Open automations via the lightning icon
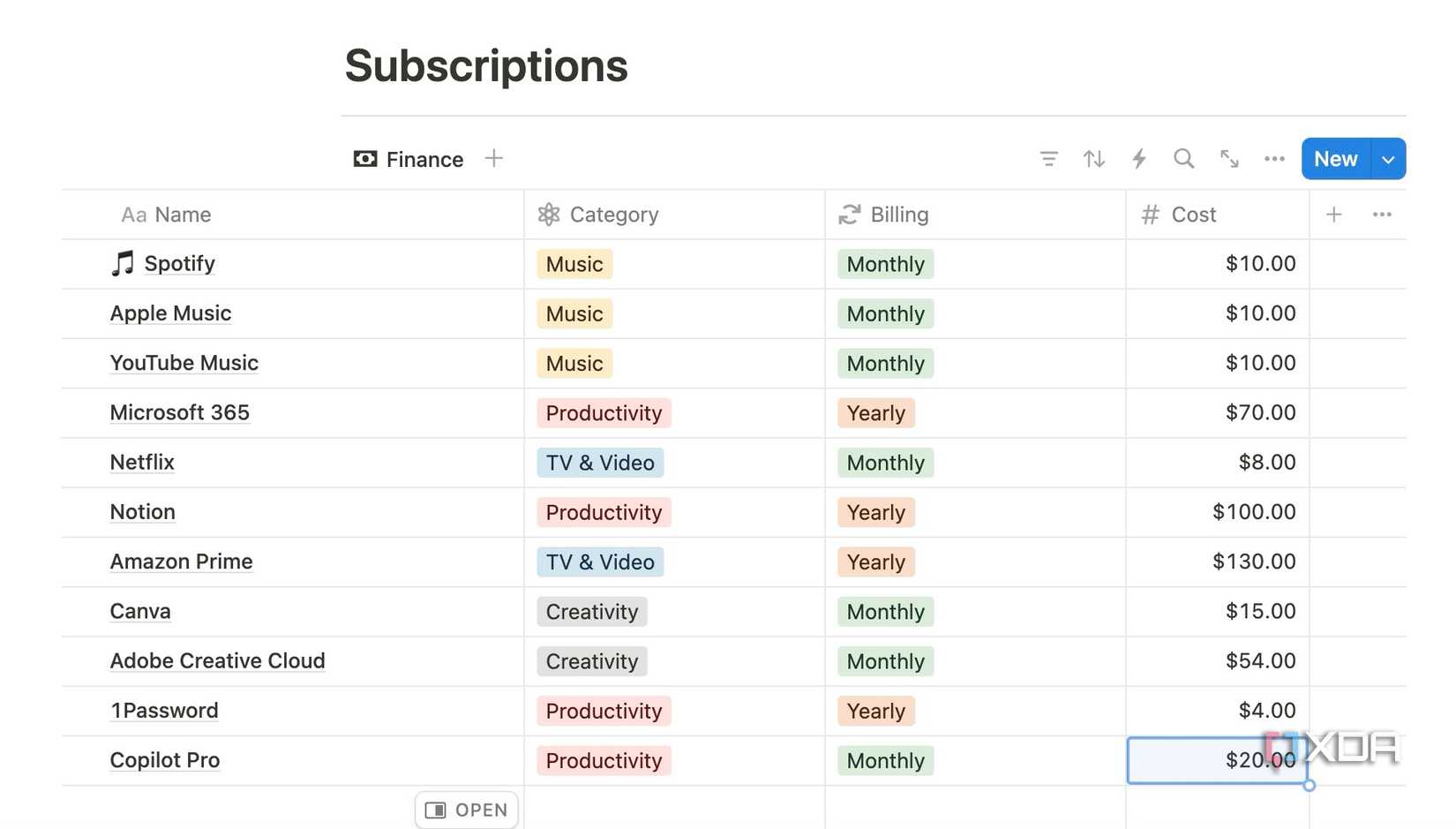 (x=1139, y=159)
